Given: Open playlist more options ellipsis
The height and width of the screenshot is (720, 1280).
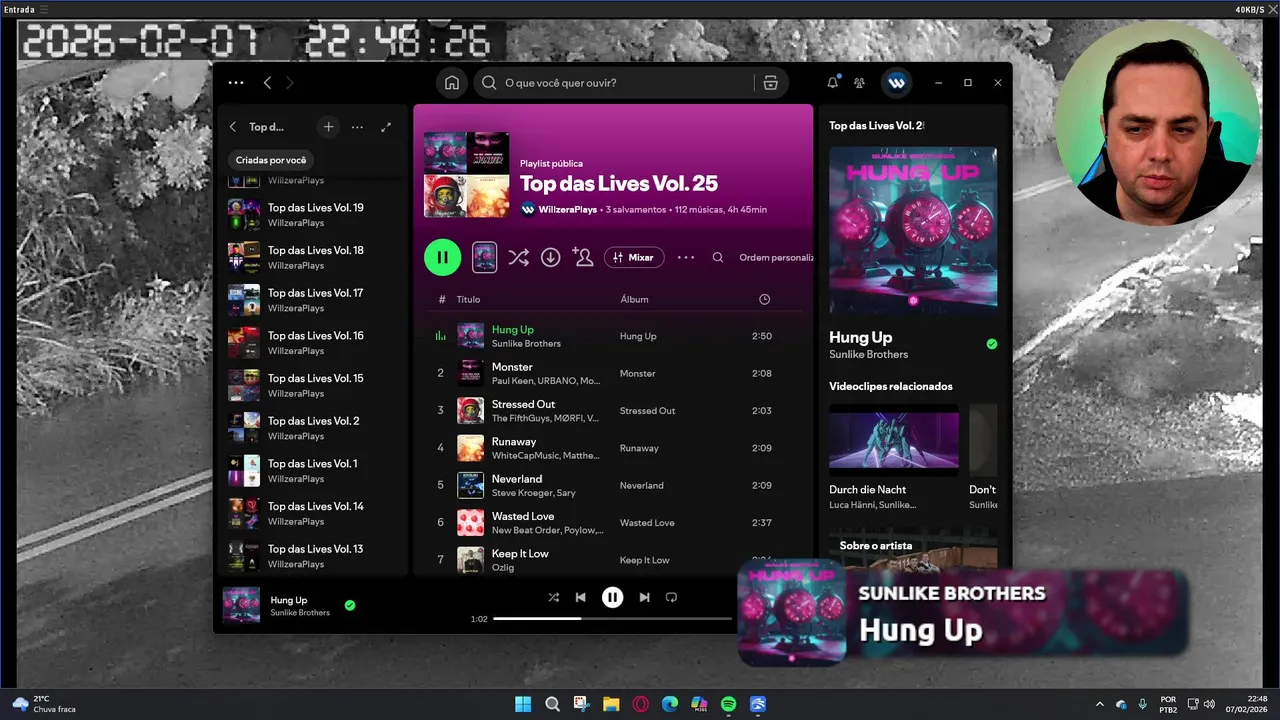Looking at the screenshot, I should [685, 257].
